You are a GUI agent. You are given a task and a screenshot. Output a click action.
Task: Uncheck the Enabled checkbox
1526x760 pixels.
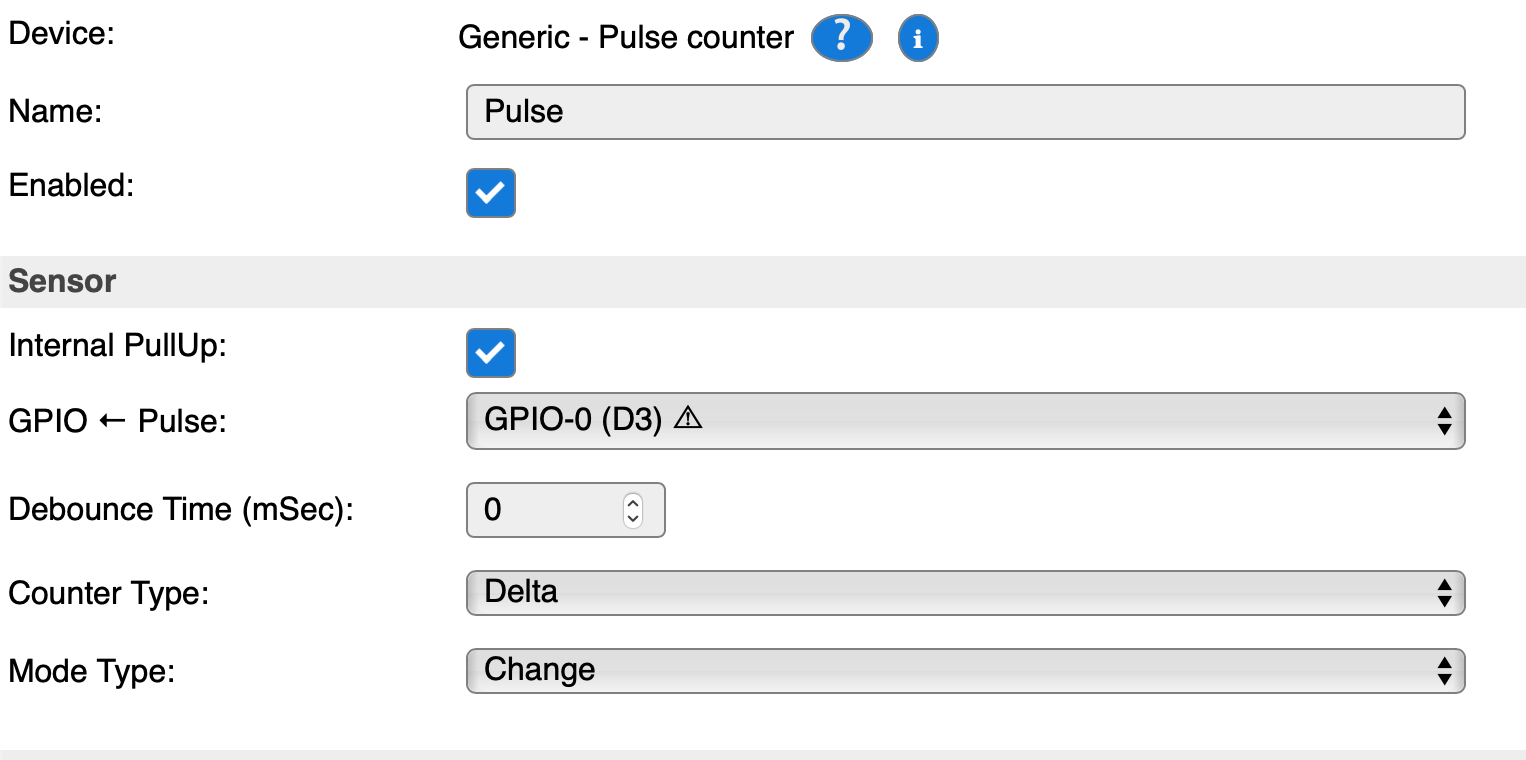[491, 193]
